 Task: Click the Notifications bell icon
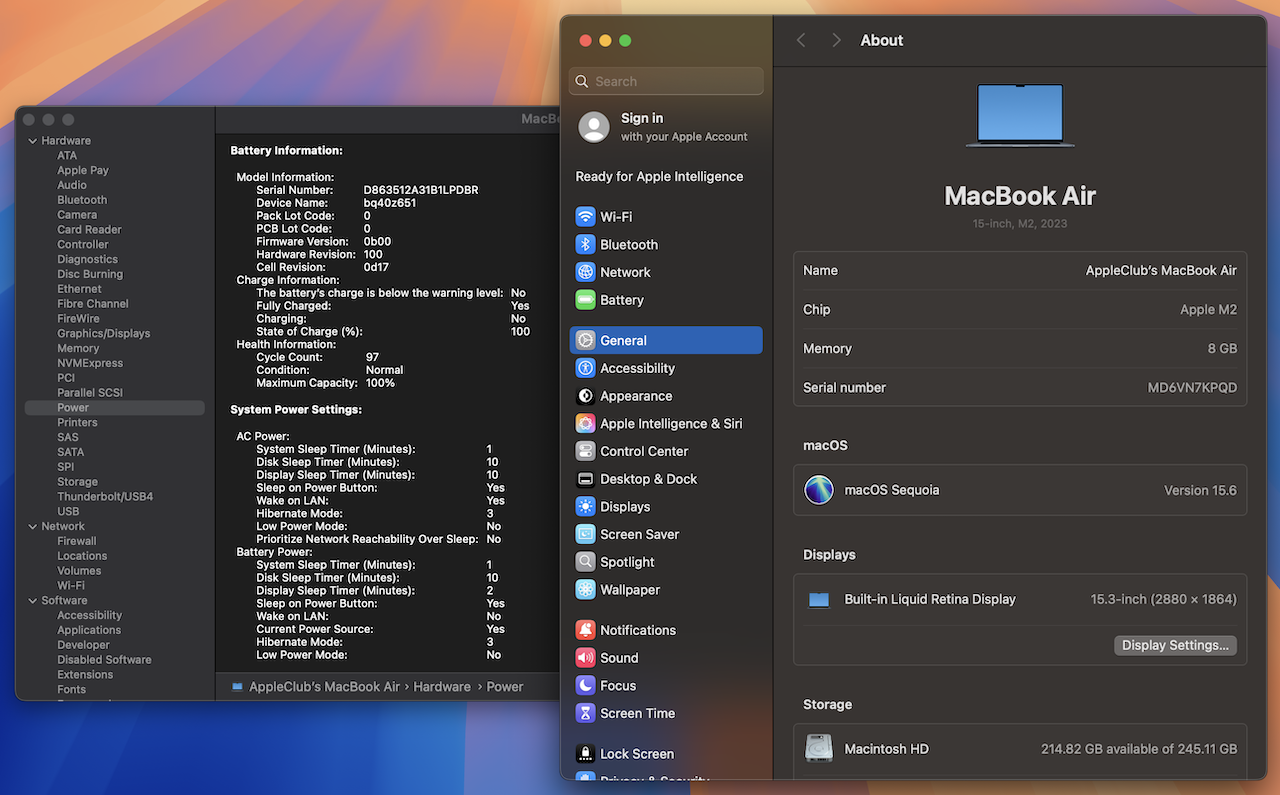point(586,630)
